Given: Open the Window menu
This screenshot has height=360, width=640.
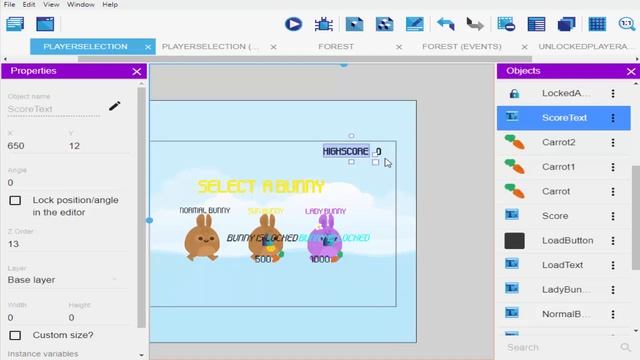Looking at the screenshot, I should pos(81,4).
